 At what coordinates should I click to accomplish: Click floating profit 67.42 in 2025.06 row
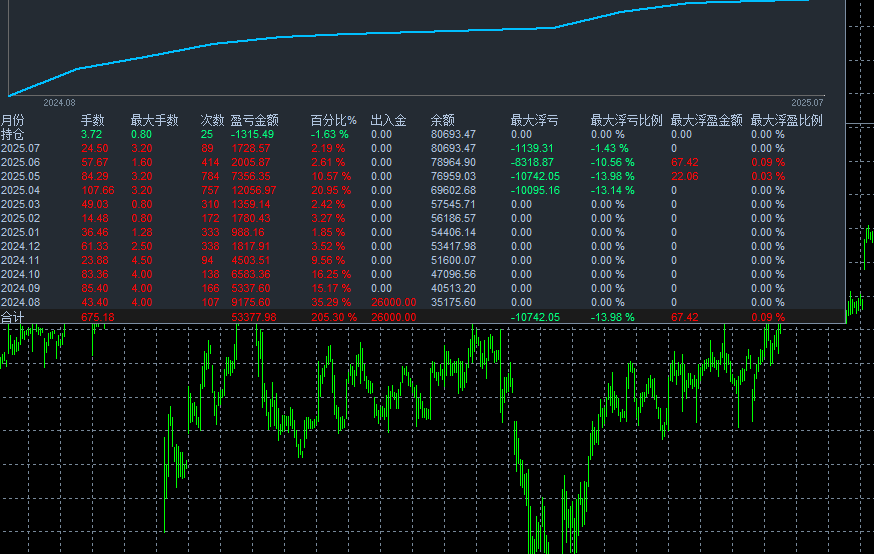point(684,163)
